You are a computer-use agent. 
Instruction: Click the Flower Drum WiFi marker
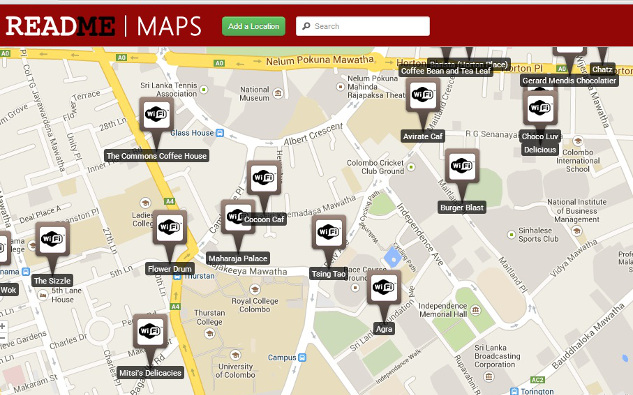click(170, 228)
